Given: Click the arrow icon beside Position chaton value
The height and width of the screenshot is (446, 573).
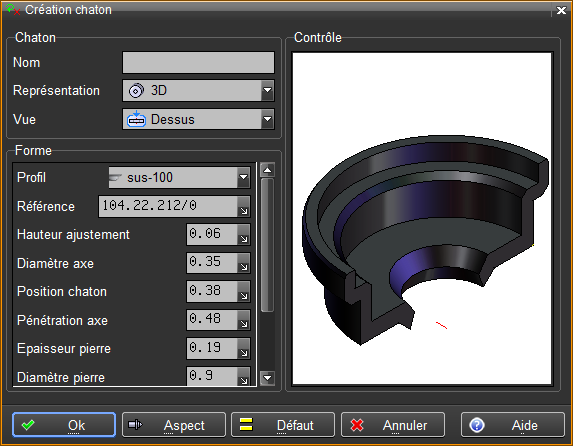Looking at the screenshot, I should (244, 292).
